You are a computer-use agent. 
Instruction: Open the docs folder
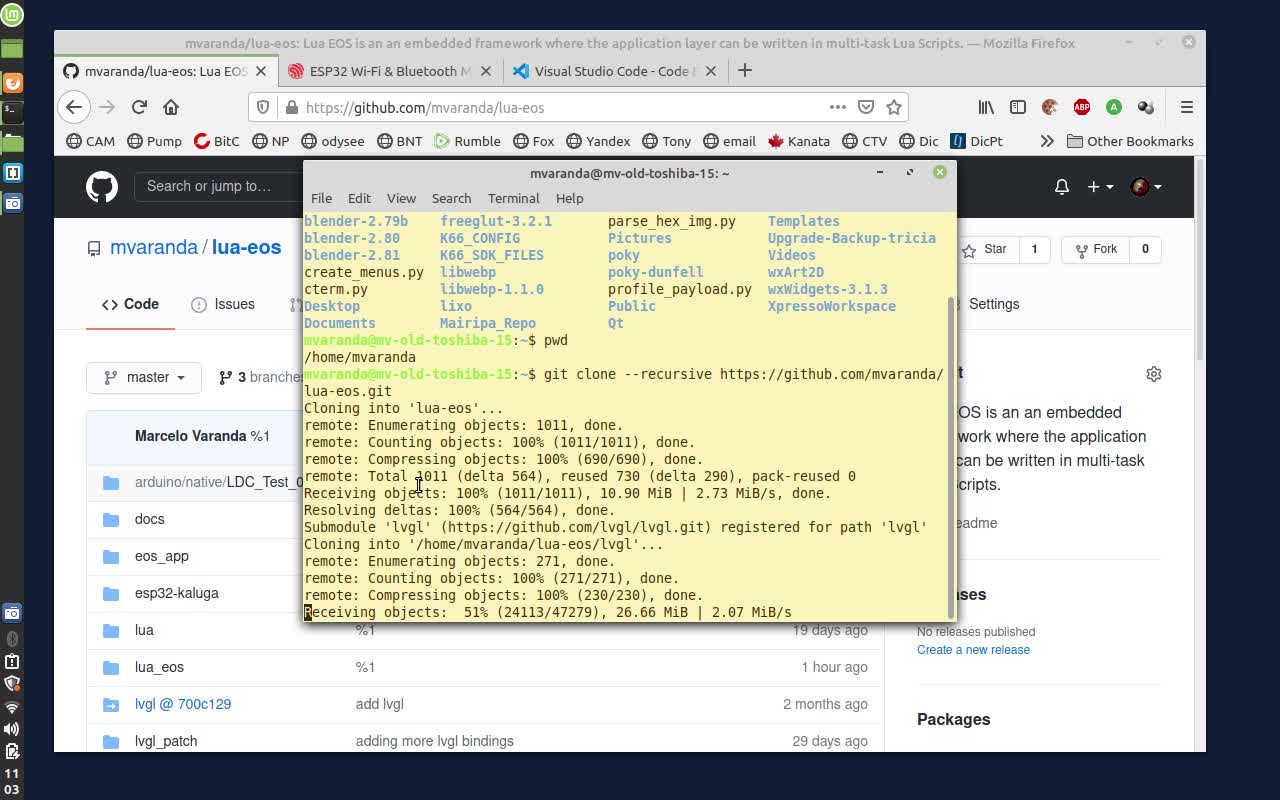pyautogui.click(x=150, y=519)
